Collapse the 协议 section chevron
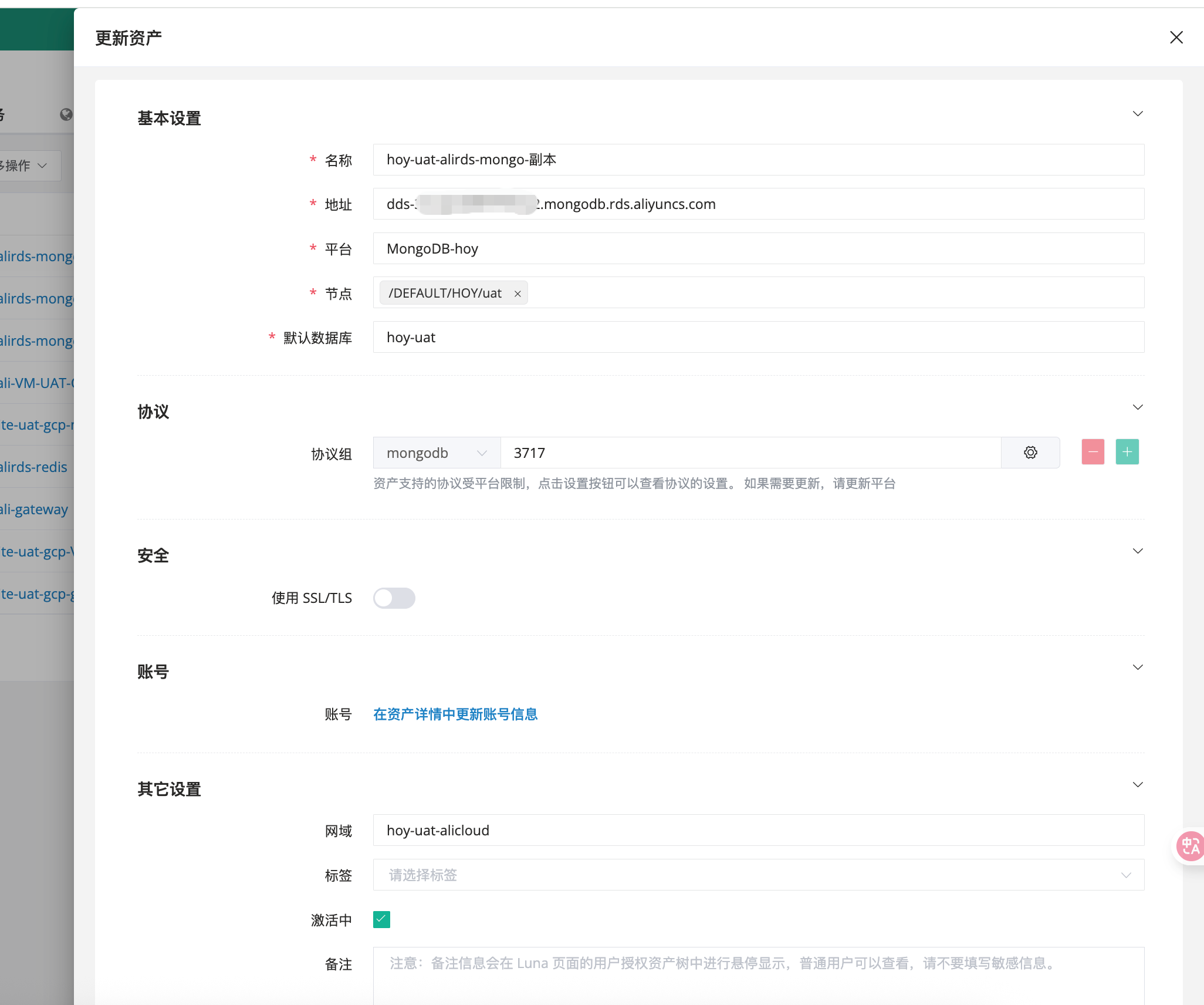The image size is (1204, 1005). pyautogui.click(x=1137, y=407)
